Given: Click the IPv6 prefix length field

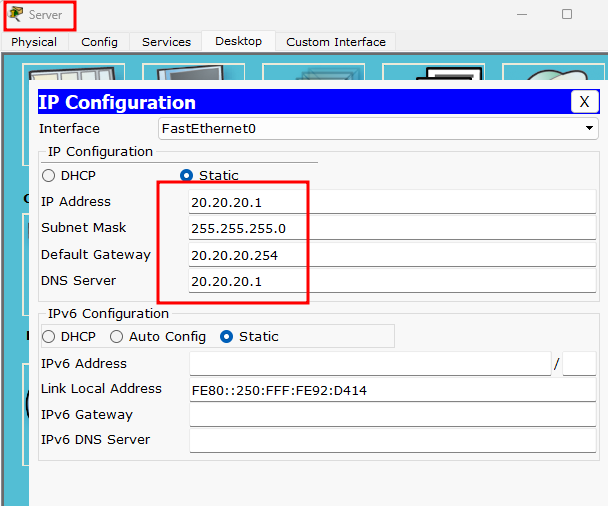Looking at the screenshot, I should click(x=579, y=364).
